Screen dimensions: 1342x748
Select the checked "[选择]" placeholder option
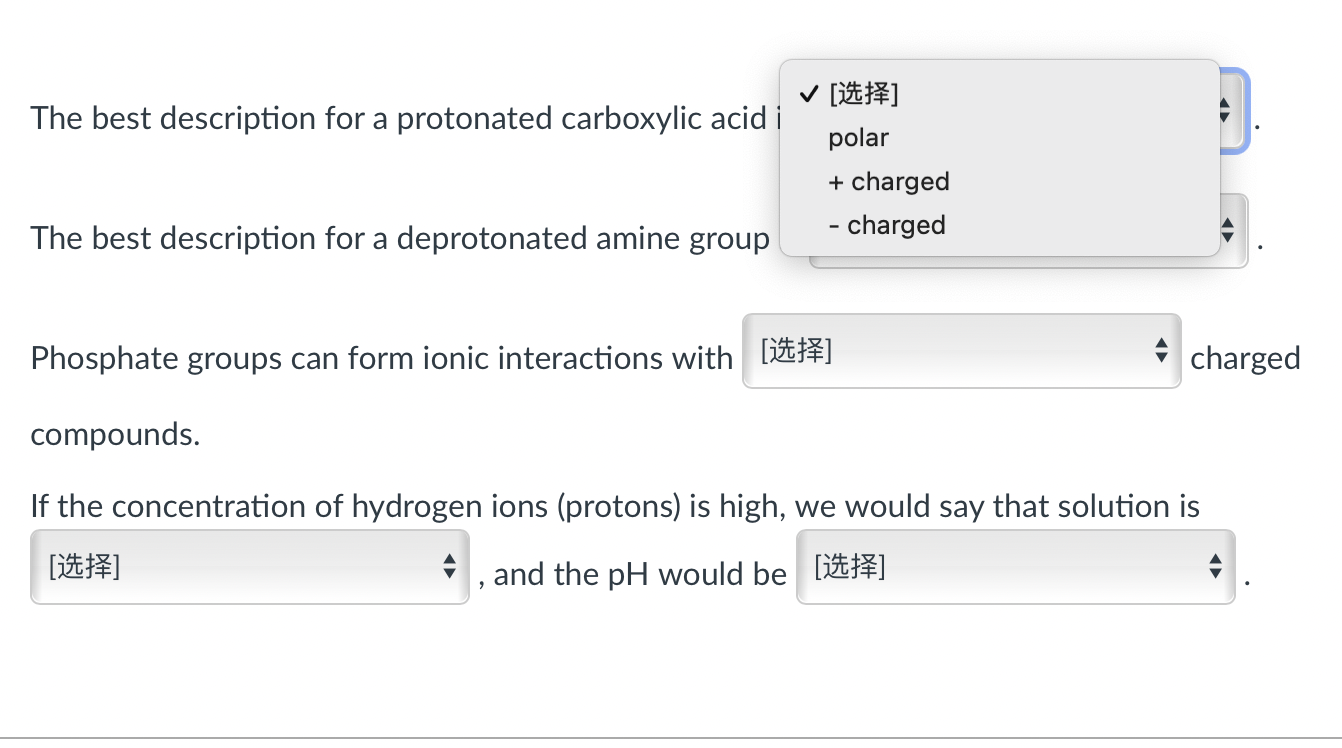pos(864,95)
